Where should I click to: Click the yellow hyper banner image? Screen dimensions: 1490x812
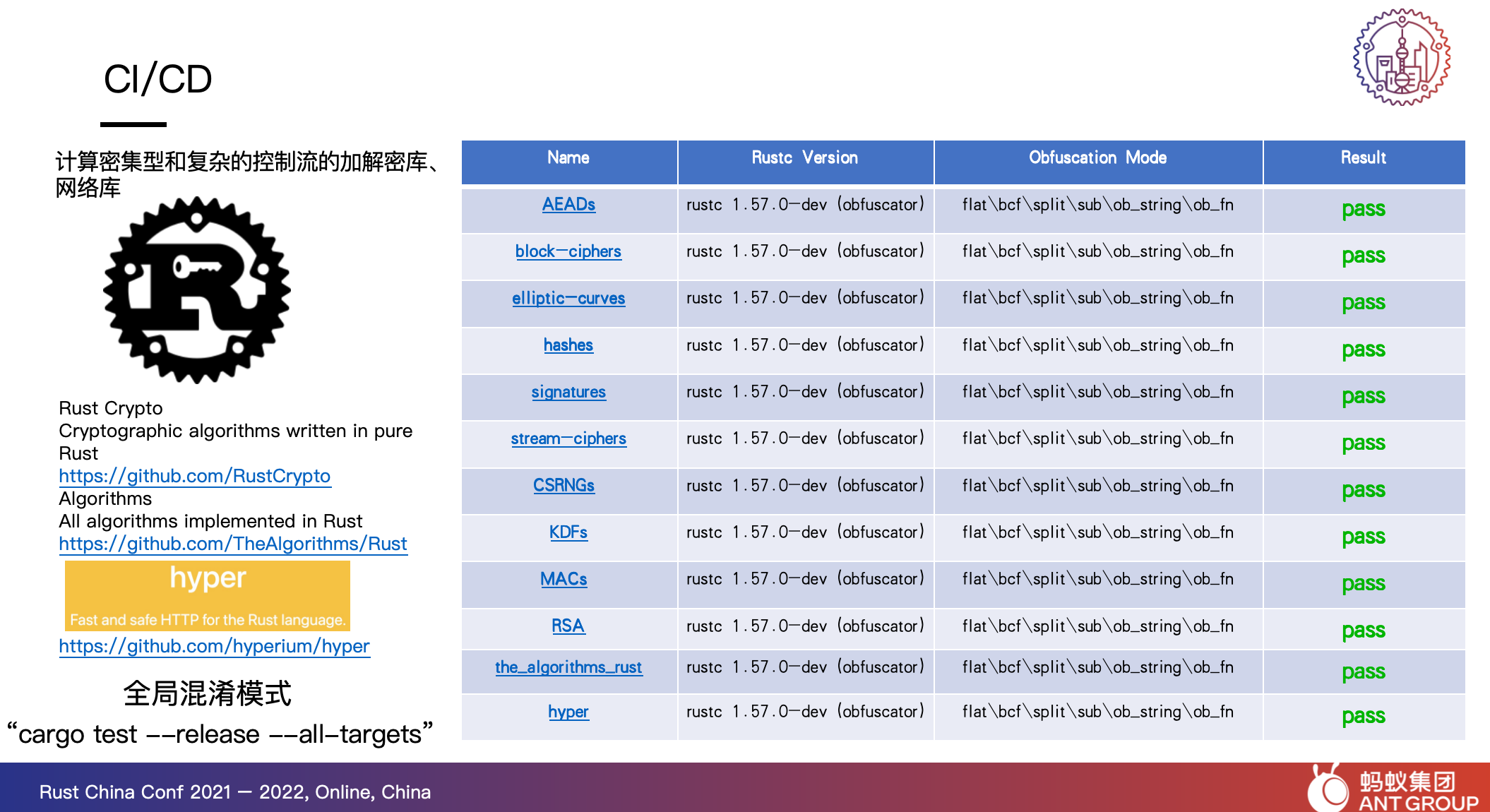tap(208, 595)
